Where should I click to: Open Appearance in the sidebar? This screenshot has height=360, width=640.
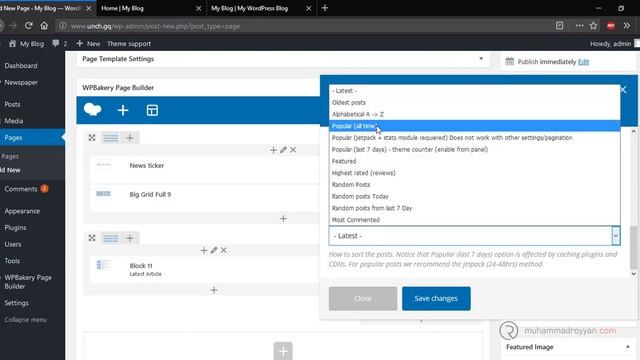point(22,211)
